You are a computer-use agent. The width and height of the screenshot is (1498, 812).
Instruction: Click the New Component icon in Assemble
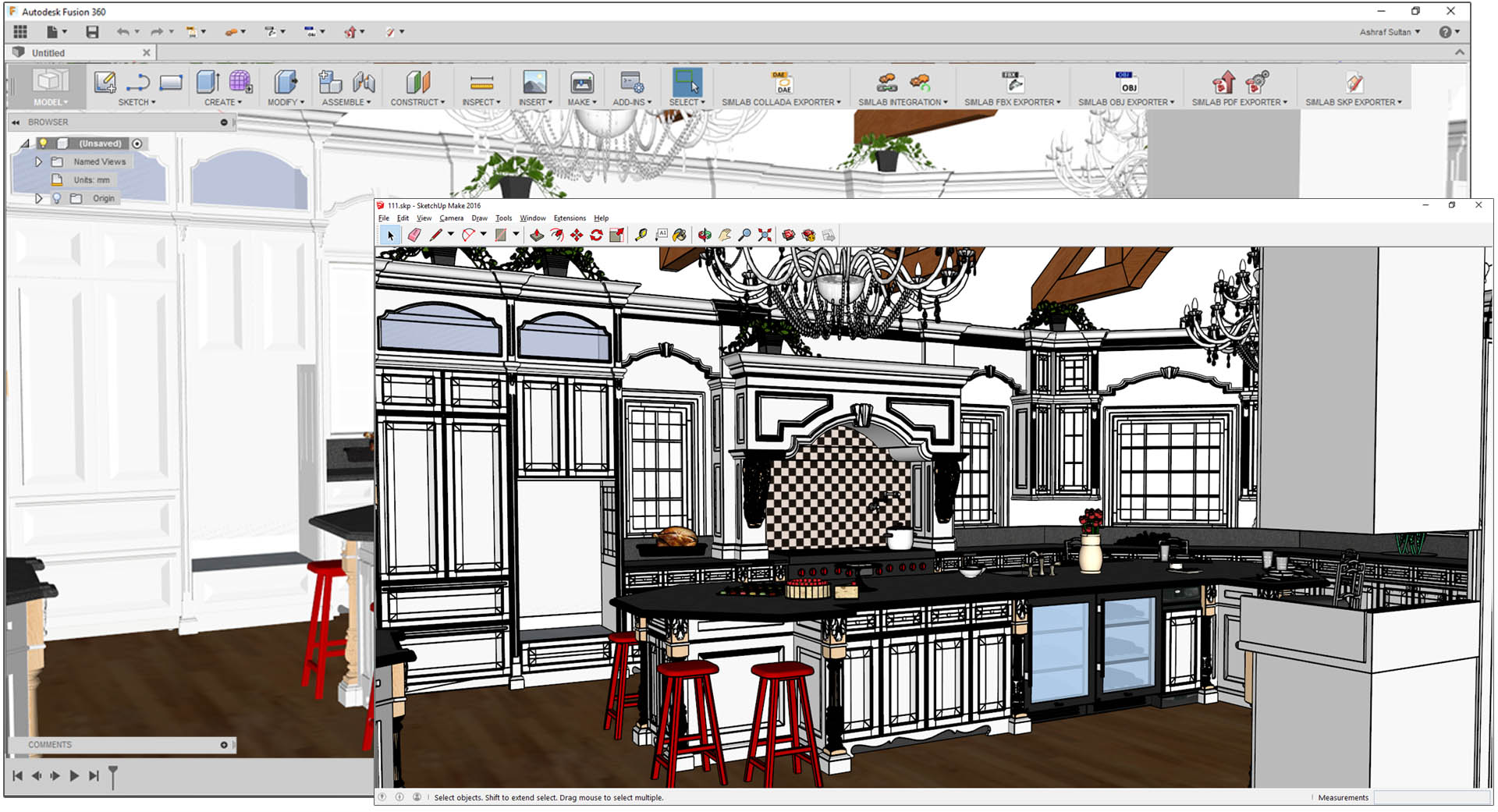[x=331, y=82]
